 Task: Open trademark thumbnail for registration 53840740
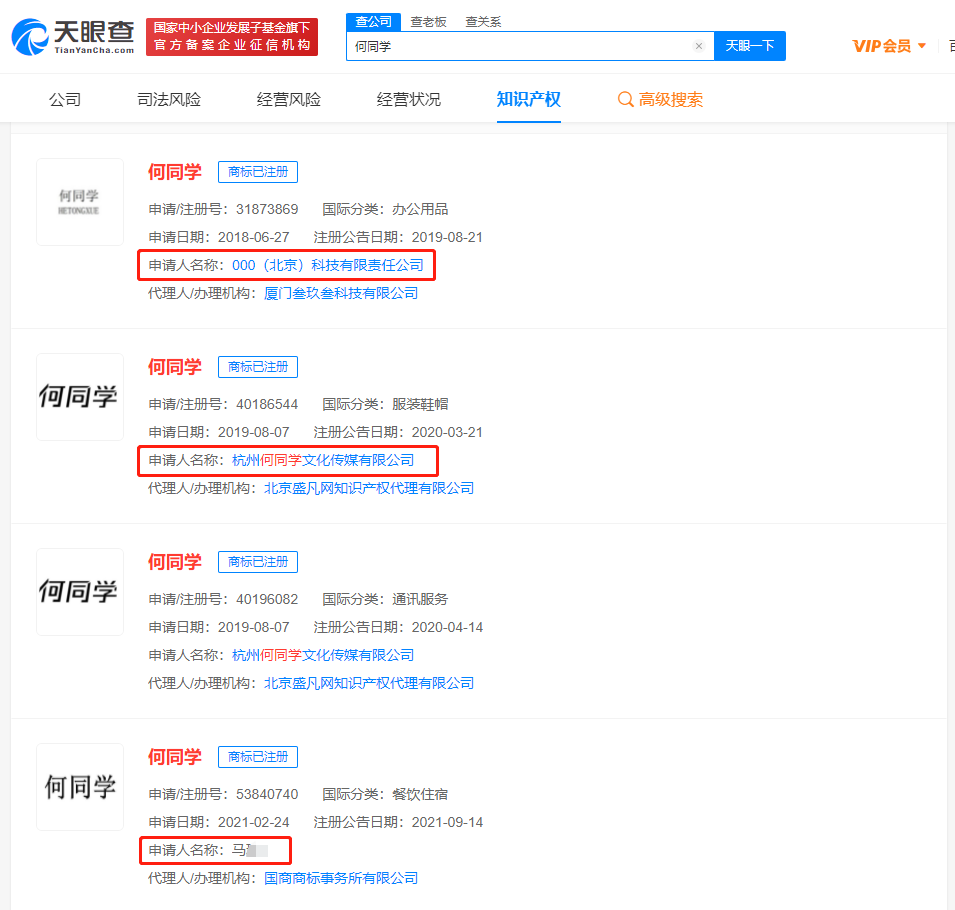click(80, 787)
